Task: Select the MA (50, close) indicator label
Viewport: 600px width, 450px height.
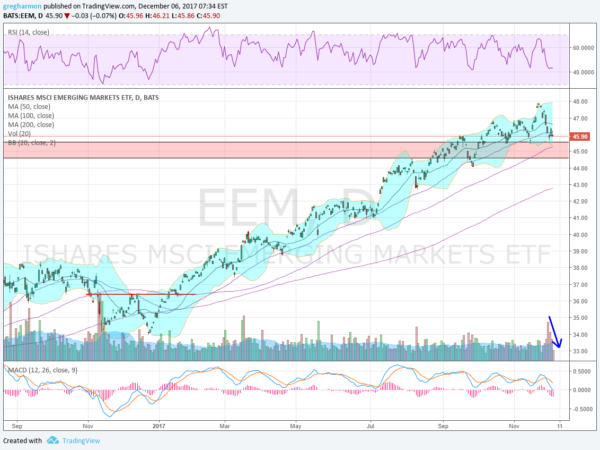Action: point(29,107)
